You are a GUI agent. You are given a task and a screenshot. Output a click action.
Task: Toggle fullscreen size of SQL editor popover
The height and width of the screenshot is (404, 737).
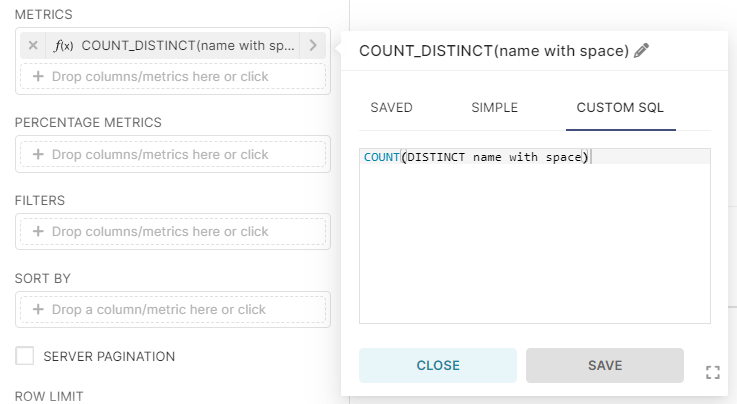click(x=713, y=373)
